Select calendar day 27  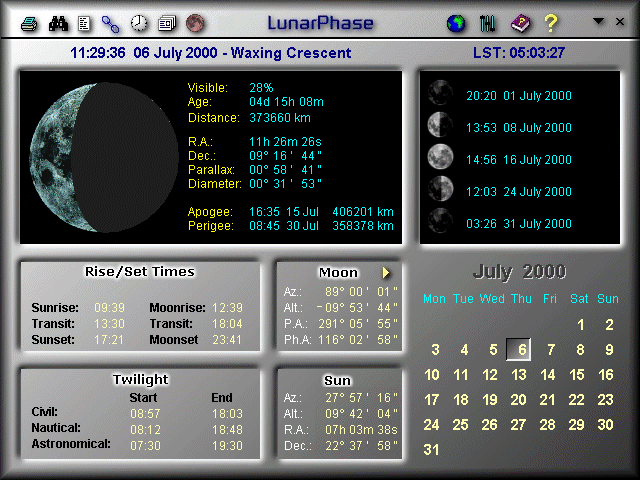coord(518,425)
